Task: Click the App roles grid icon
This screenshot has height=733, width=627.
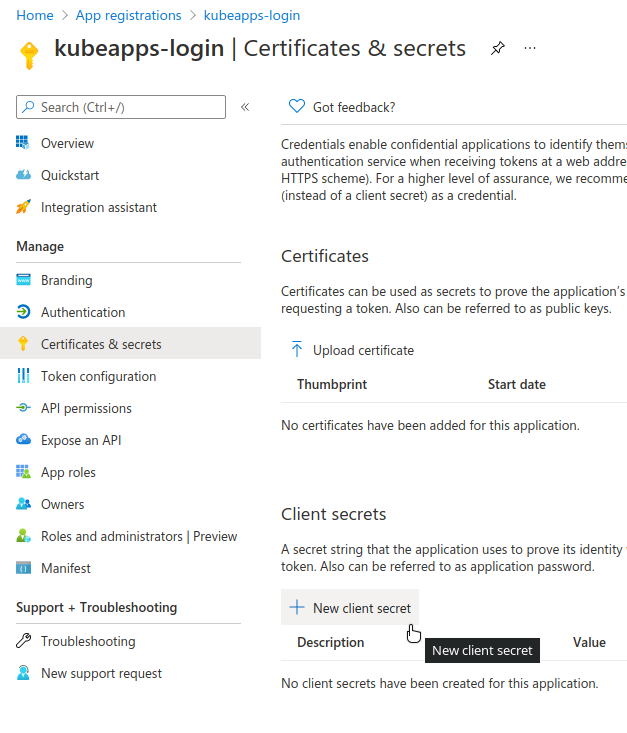Action: 23,472
